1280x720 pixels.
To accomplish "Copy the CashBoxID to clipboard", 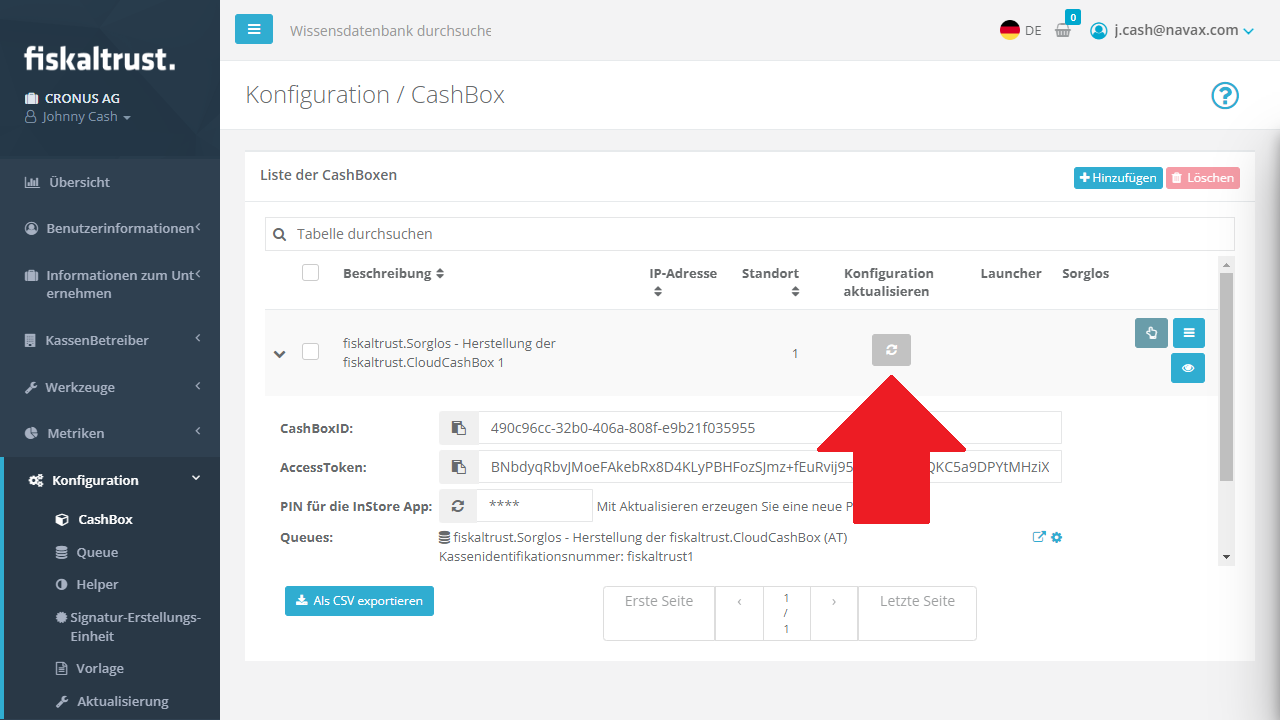I will [459, 428].
